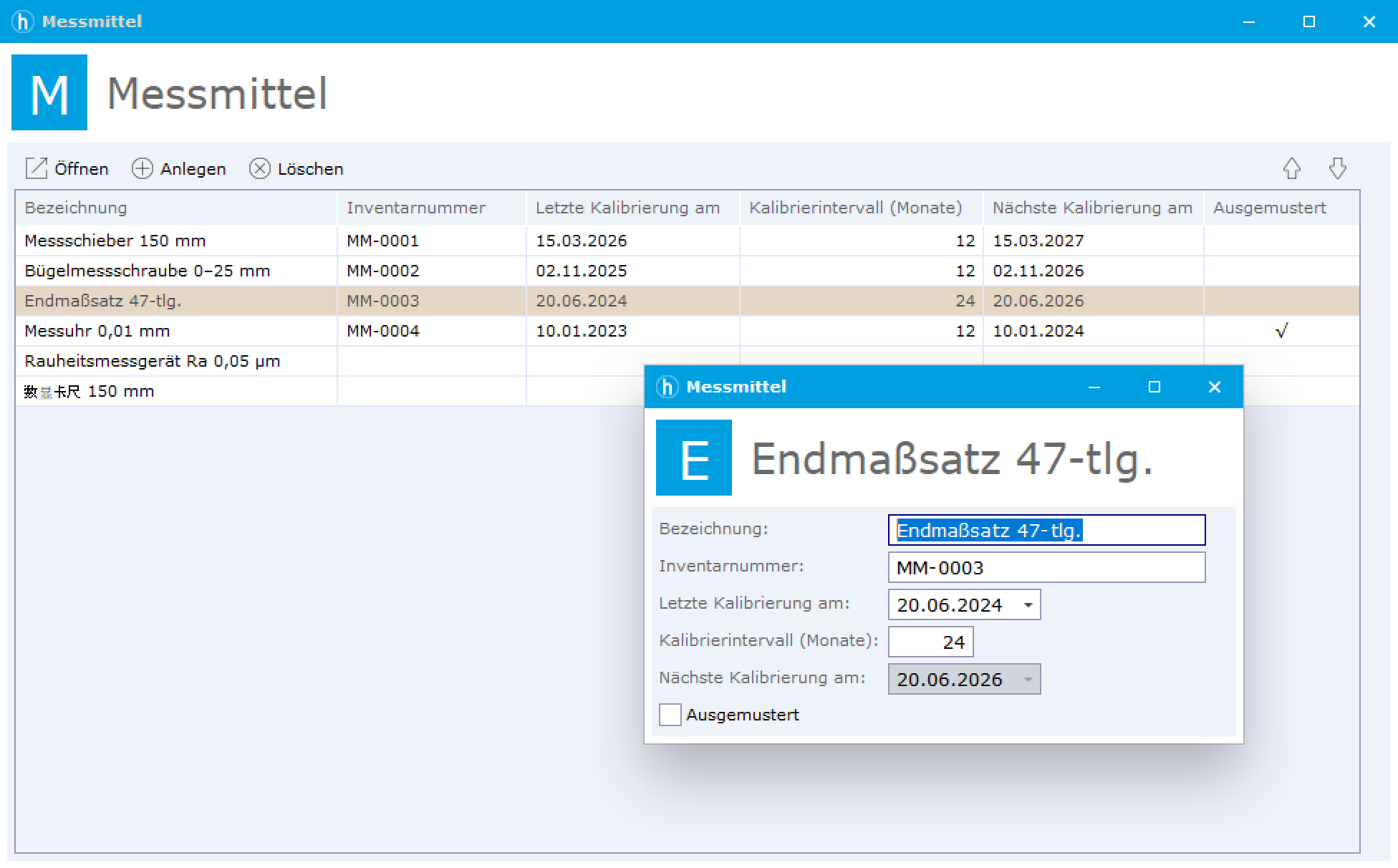Viewport: 1398px width, 868px height.
Task: Sort by Ausgemustert column header
Action: 1282,208
